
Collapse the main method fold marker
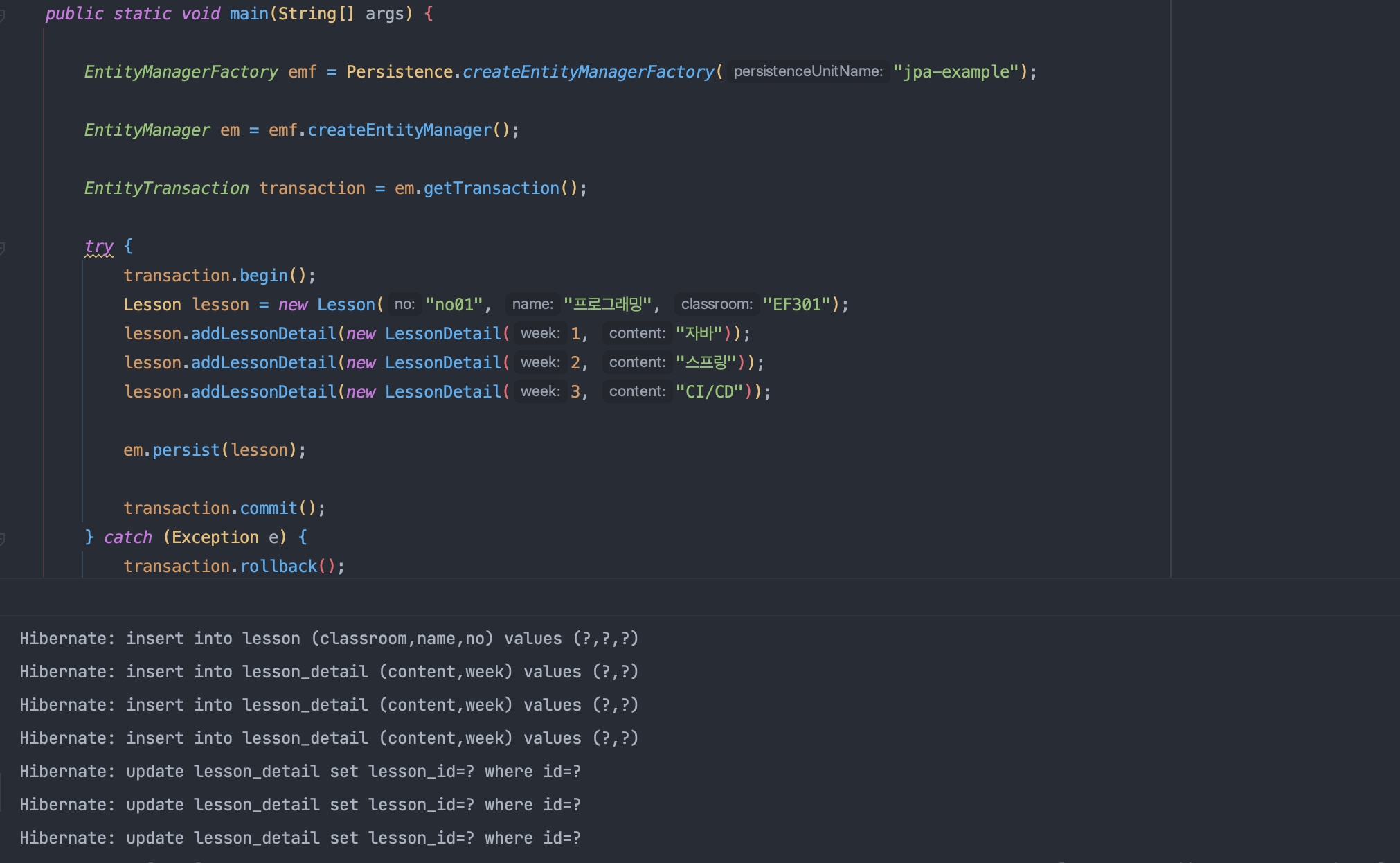(2, 15)
